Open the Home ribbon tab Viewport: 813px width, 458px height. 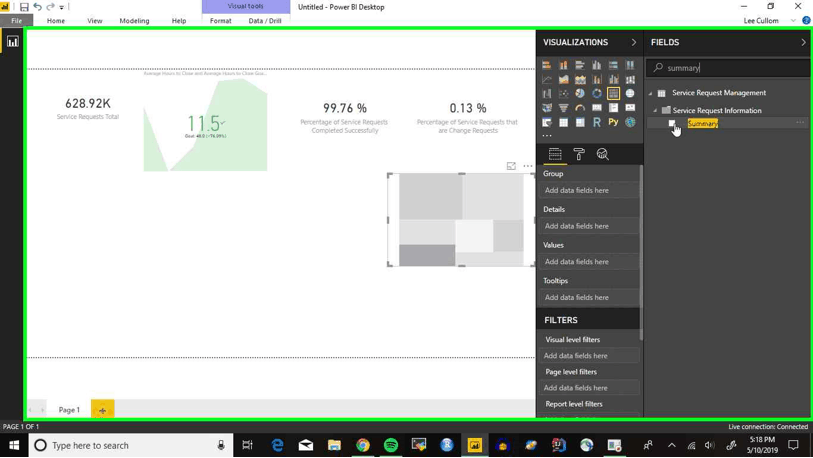[x=56, y=21]
